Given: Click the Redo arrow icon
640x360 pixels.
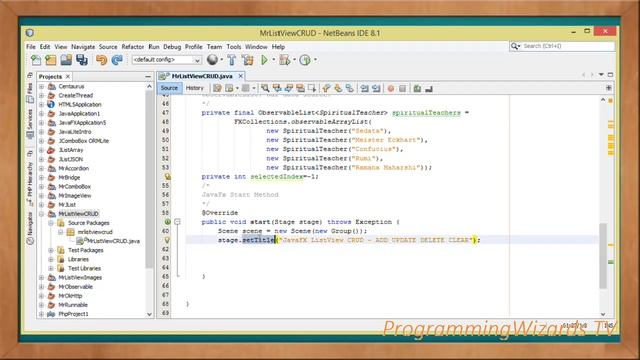Looking at the screenshot, I should [117, 60].
